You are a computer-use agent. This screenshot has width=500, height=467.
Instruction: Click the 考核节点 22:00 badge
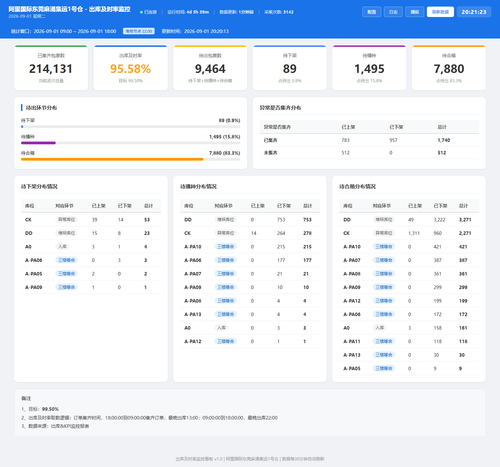[139, 31]
